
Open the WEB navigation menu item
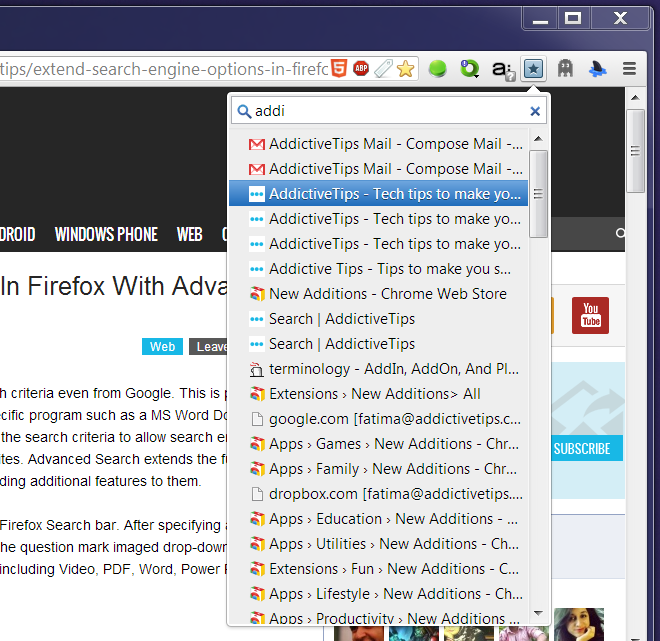point(189,234)
